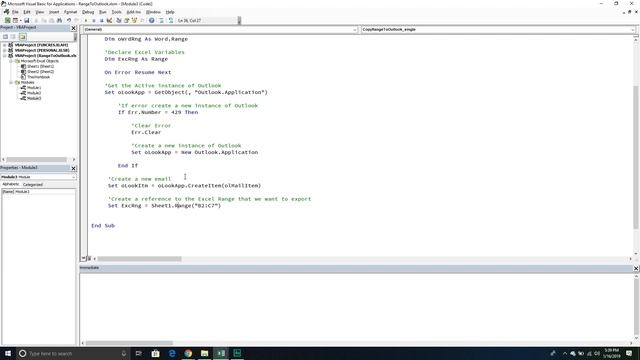Open the Windows Start menu

point(8,353)
